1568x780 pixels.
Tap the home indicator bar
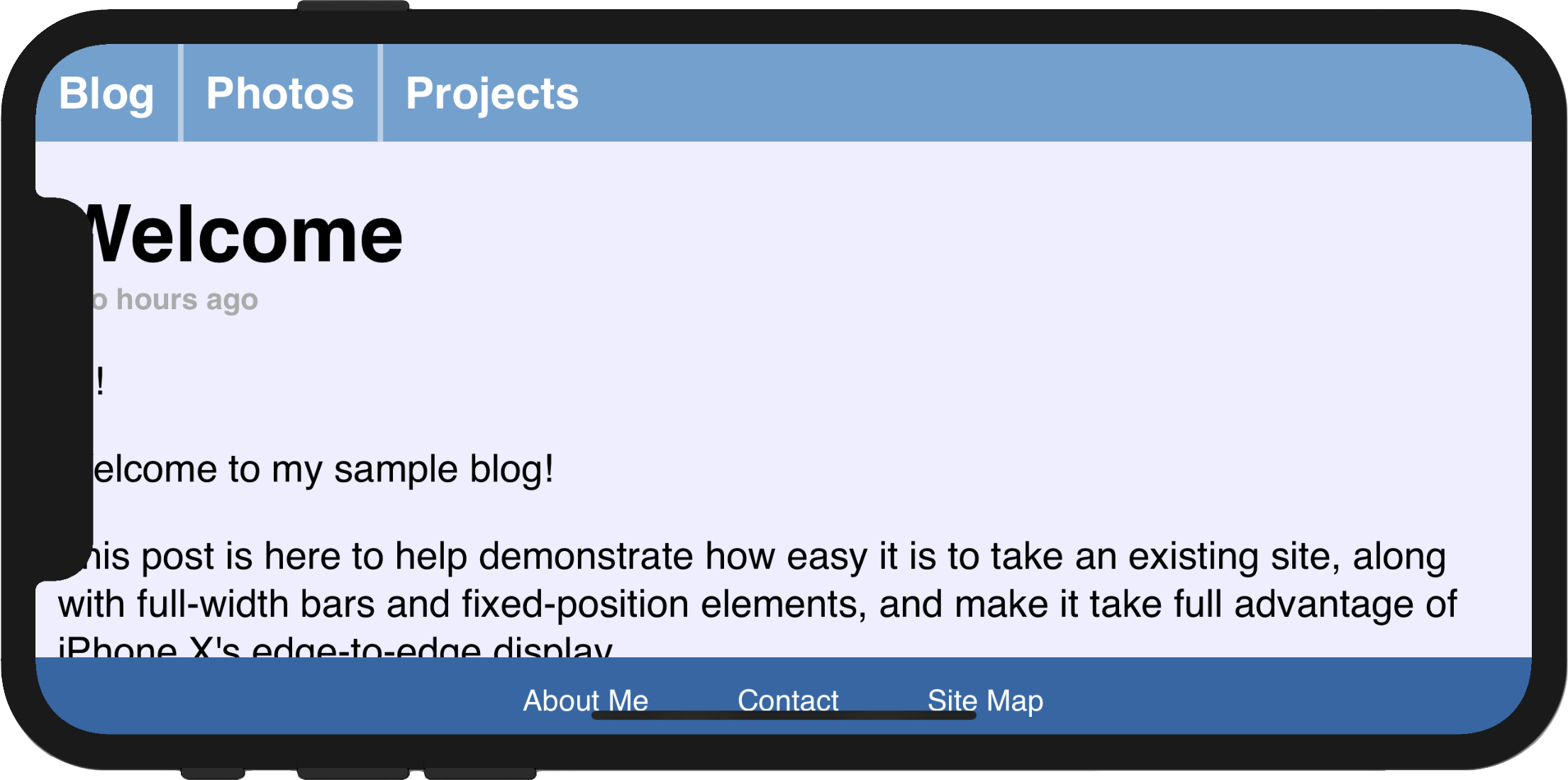point(784,715)
